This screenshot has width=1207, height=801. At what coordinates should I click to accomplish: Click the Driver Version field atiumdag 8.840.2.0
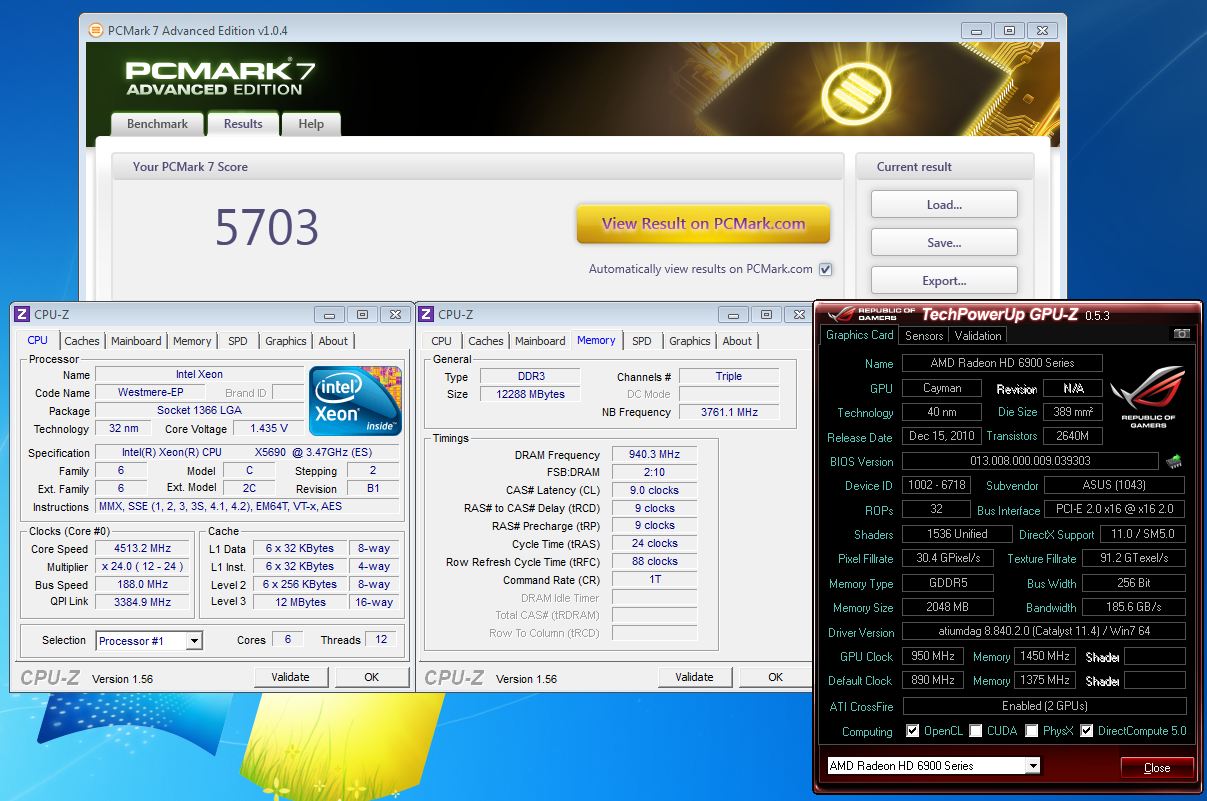pyautogui.click(x=1043, y=632)
